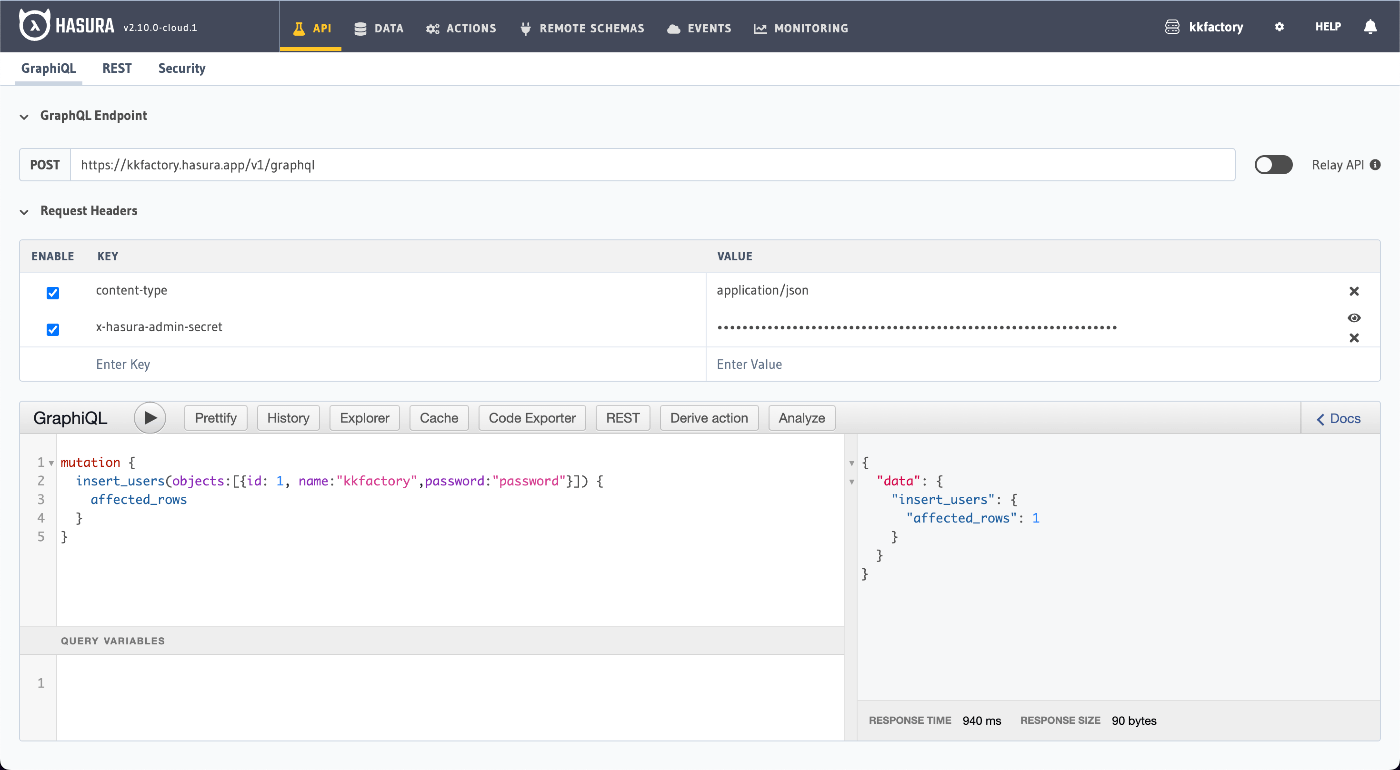Go to the DATA tab
This screenshot has height=770, width=1400.
tap(378, 28)
